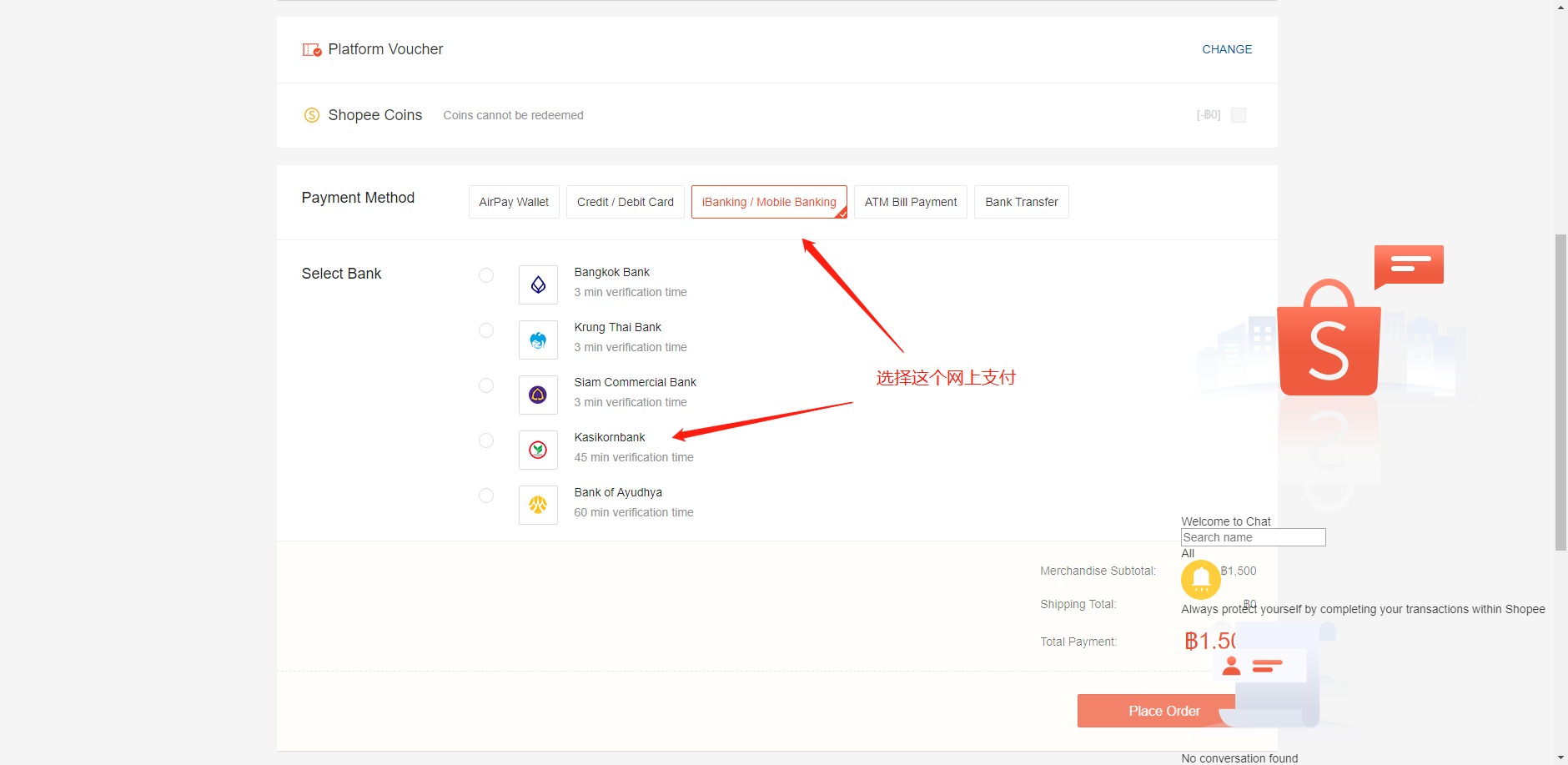Click the scrollbar down arrow

tap(1560, 757)
